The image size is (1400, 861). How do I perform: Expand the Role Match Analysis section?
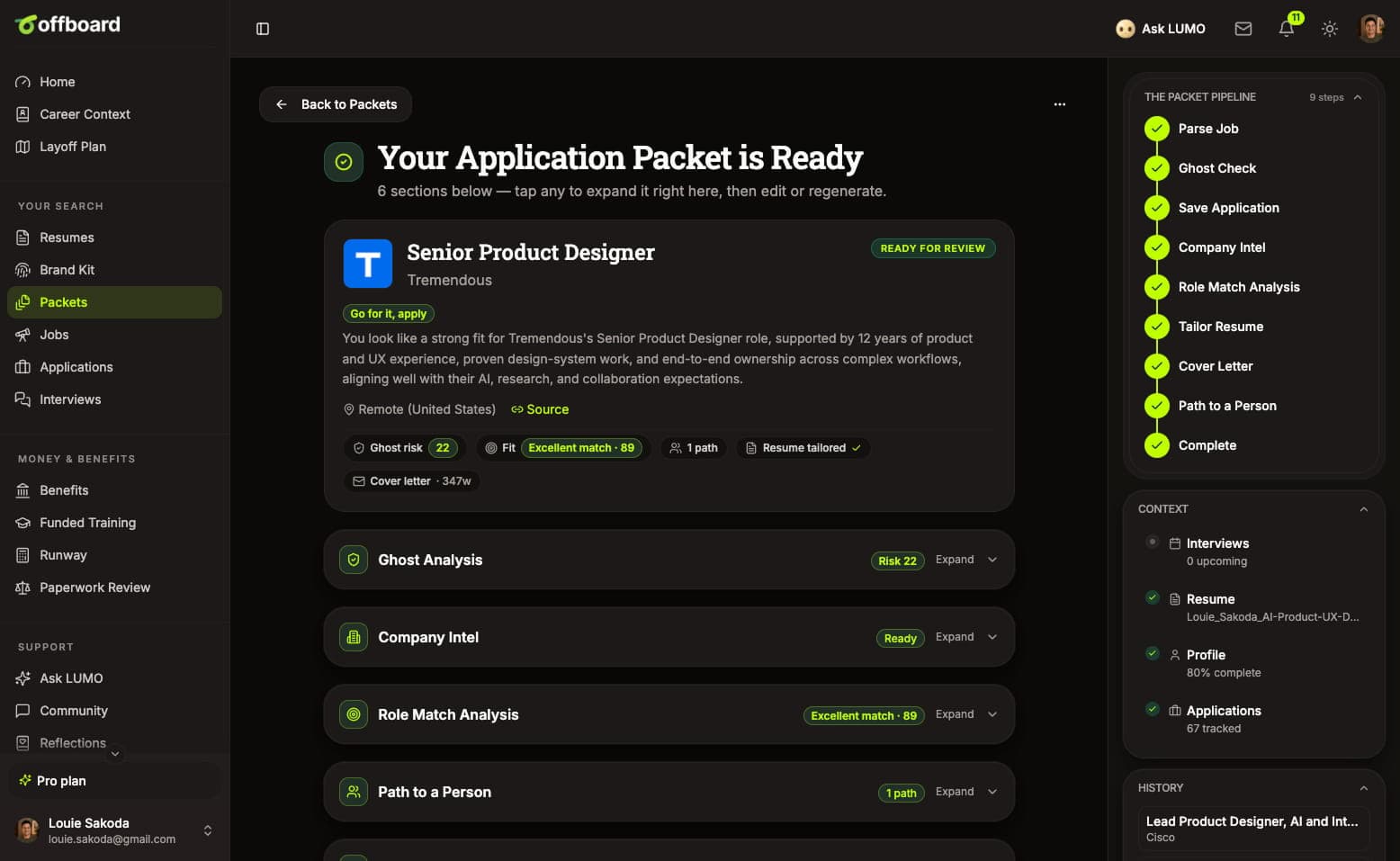669,714
